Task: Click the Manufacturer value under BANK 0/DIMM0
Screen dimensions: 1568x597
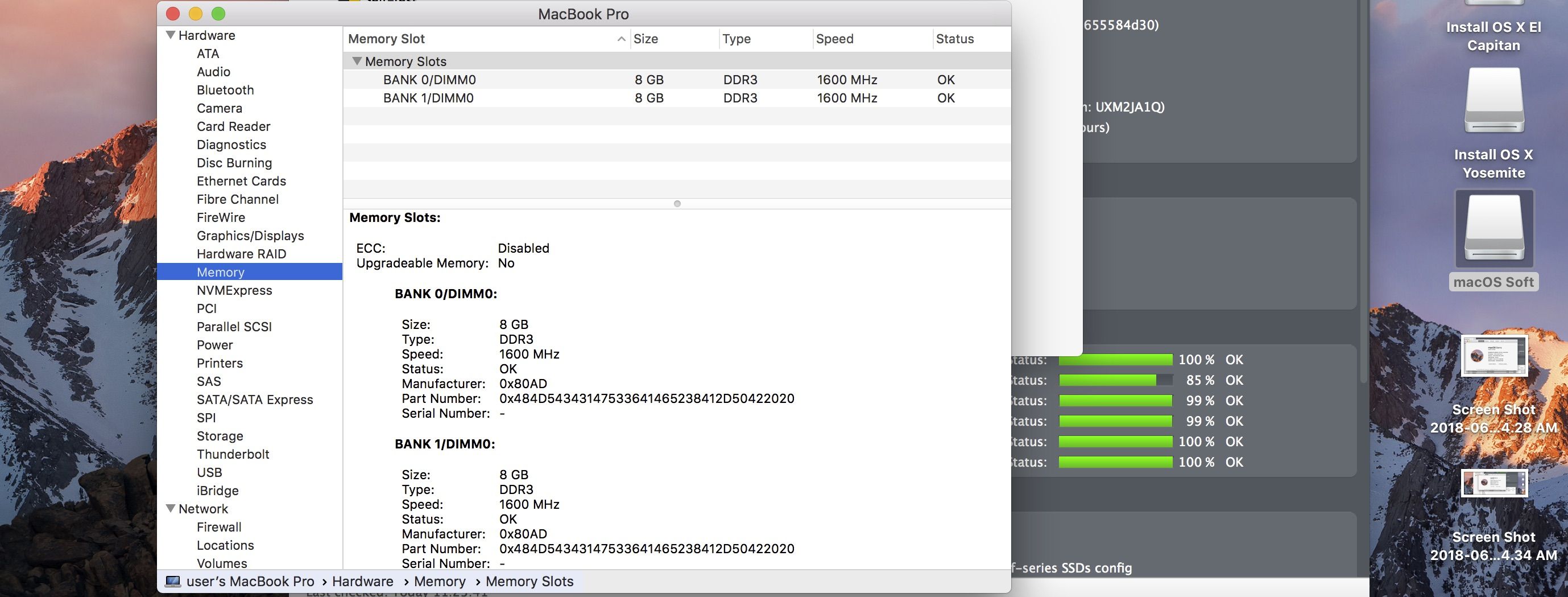Action: click(523, 384)
